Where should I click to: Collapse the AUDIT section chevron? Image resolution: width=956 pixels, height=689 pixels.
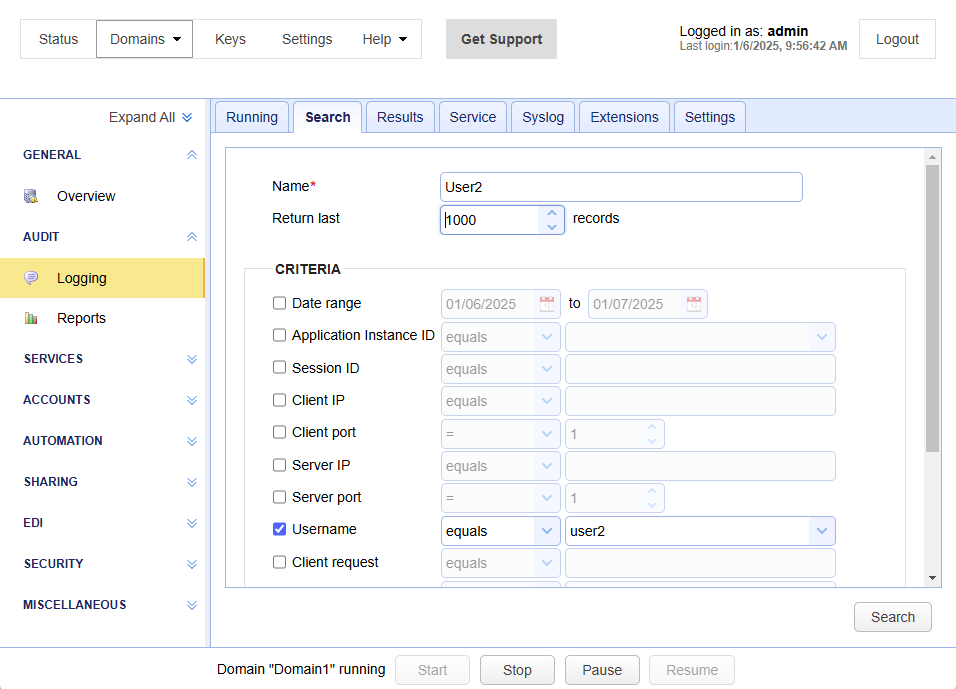pos(192,237)
